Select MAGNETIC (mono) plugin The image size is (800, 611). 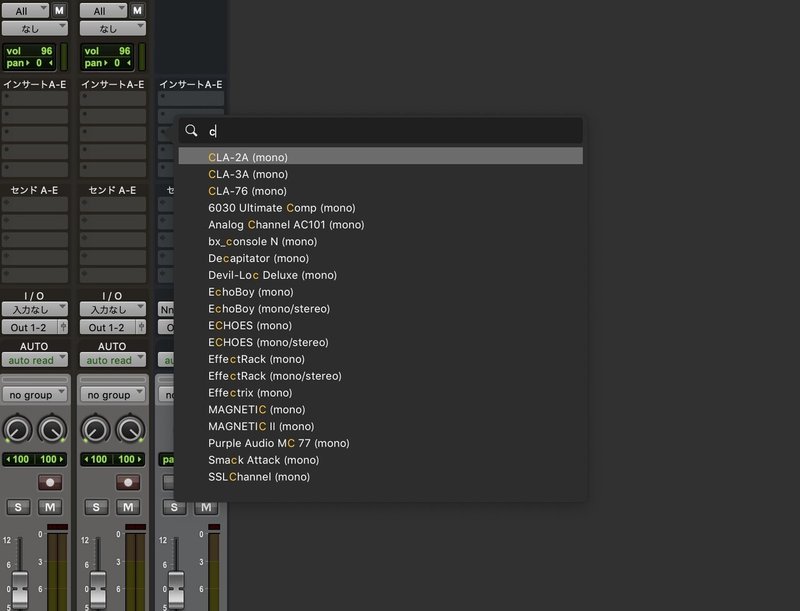[381, 410]
